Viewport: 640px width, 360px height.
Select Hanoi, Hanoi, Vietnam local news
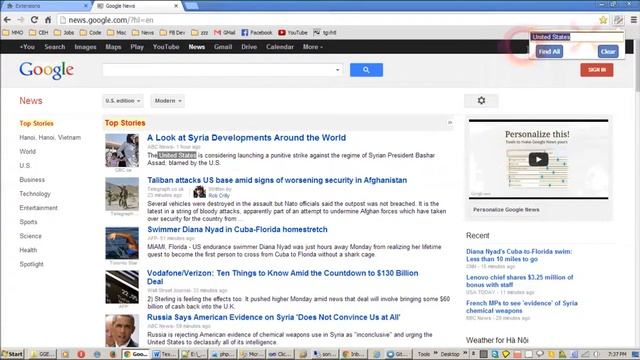coord(50,138)
